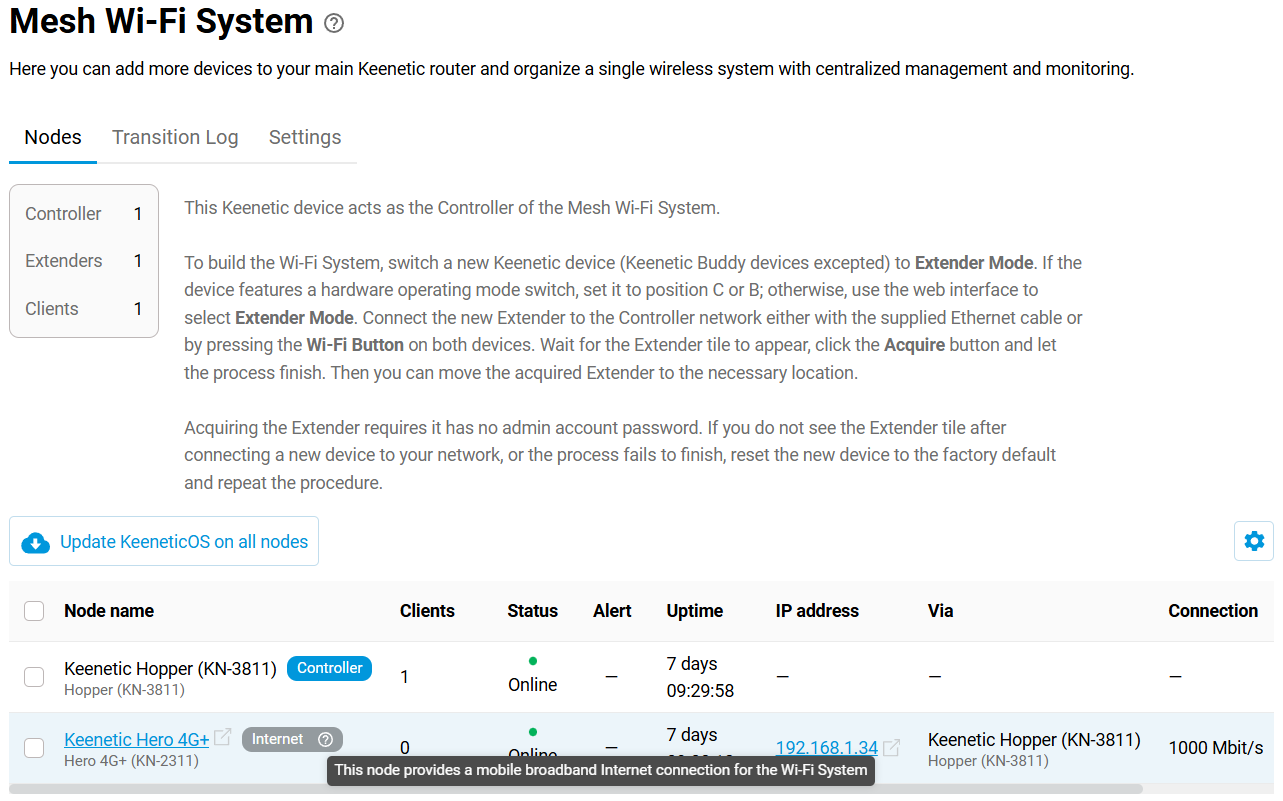Click the horizontal scrollbar under the table
Image resolution: width=1283 pixels, height=801 pixels.
point(575,789)
